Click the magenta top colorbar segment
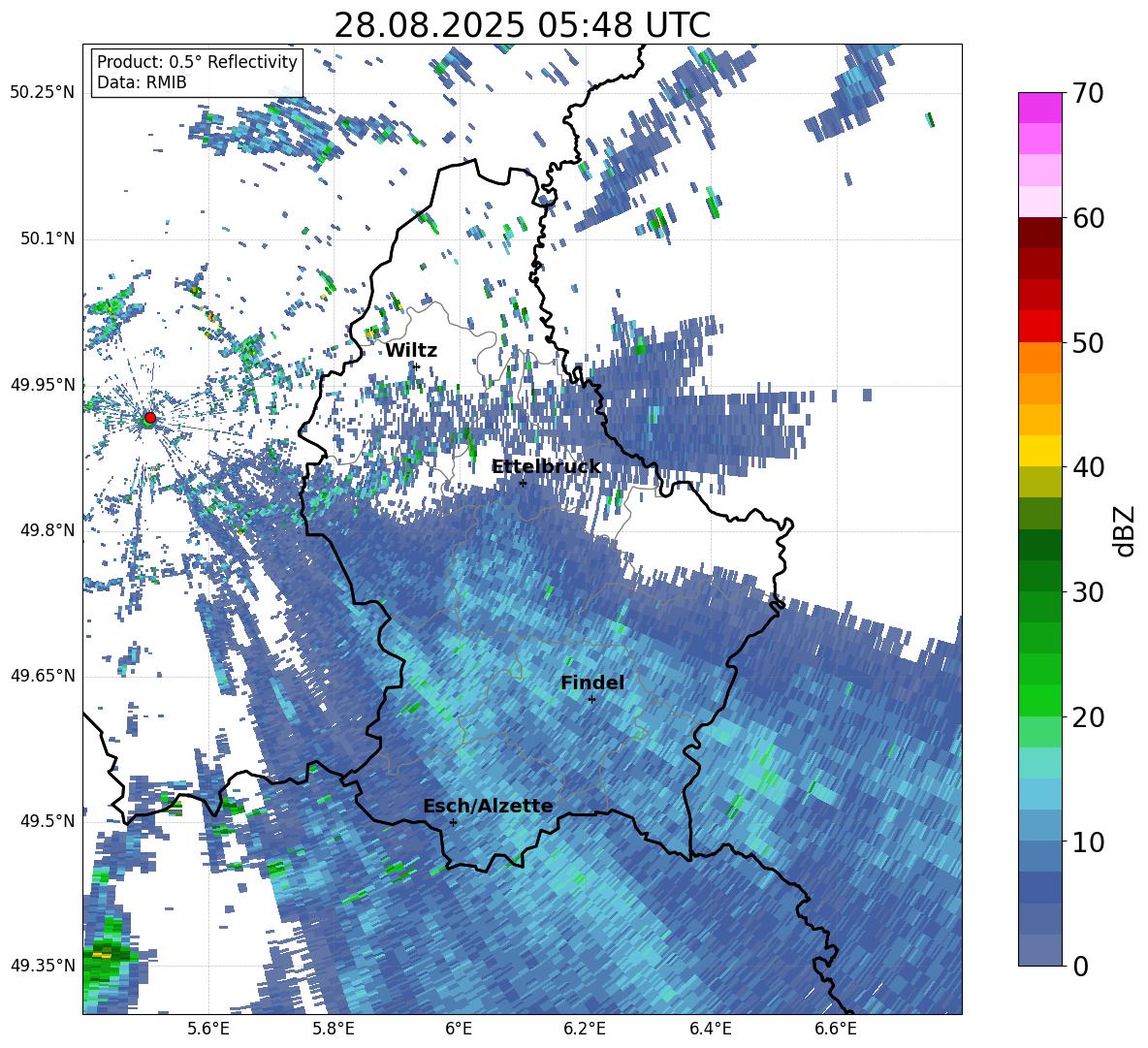 tap(1039, 108)
